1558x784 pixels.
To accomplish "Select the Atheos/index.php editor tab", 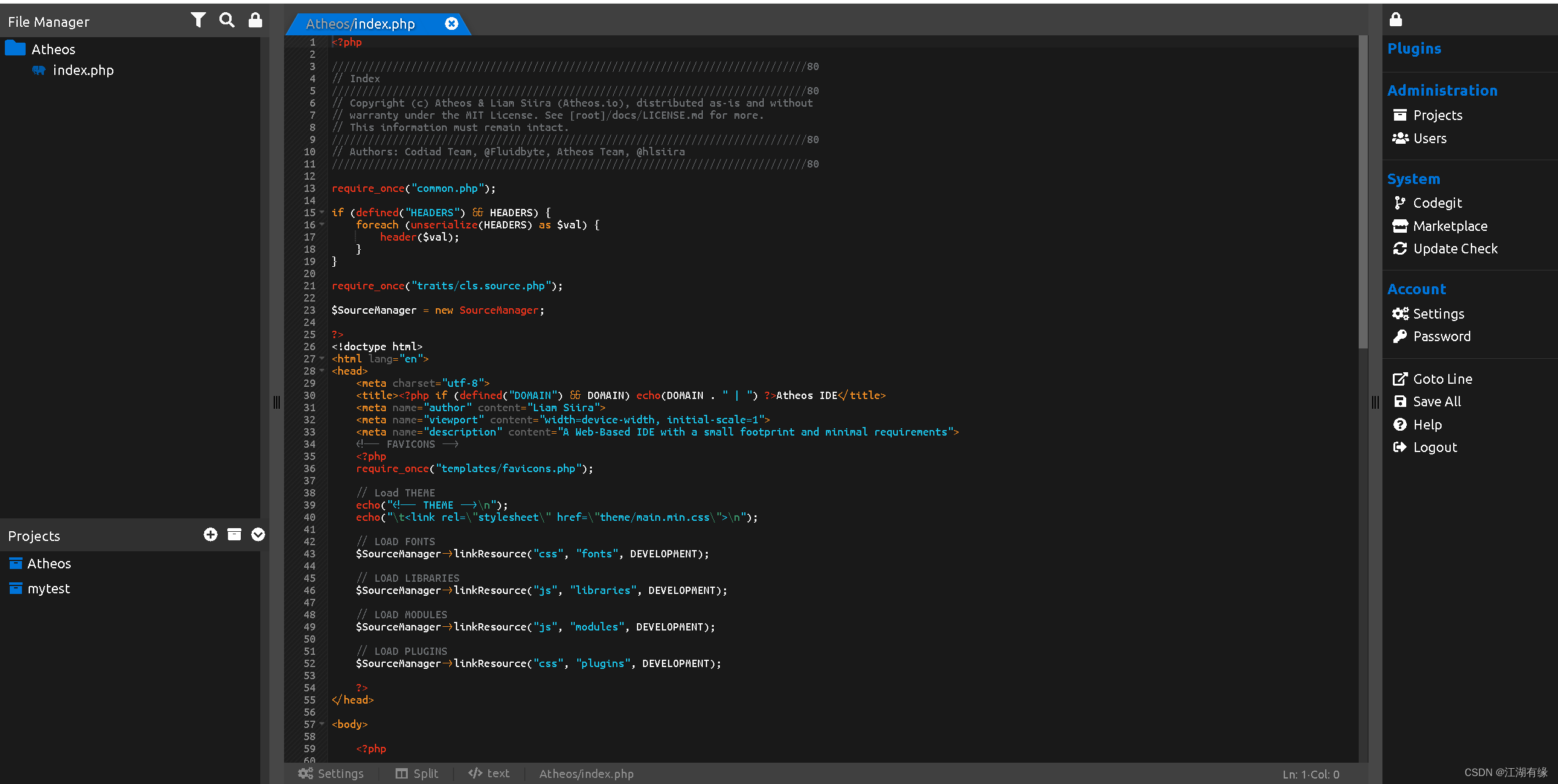I will tap(360, 24).
